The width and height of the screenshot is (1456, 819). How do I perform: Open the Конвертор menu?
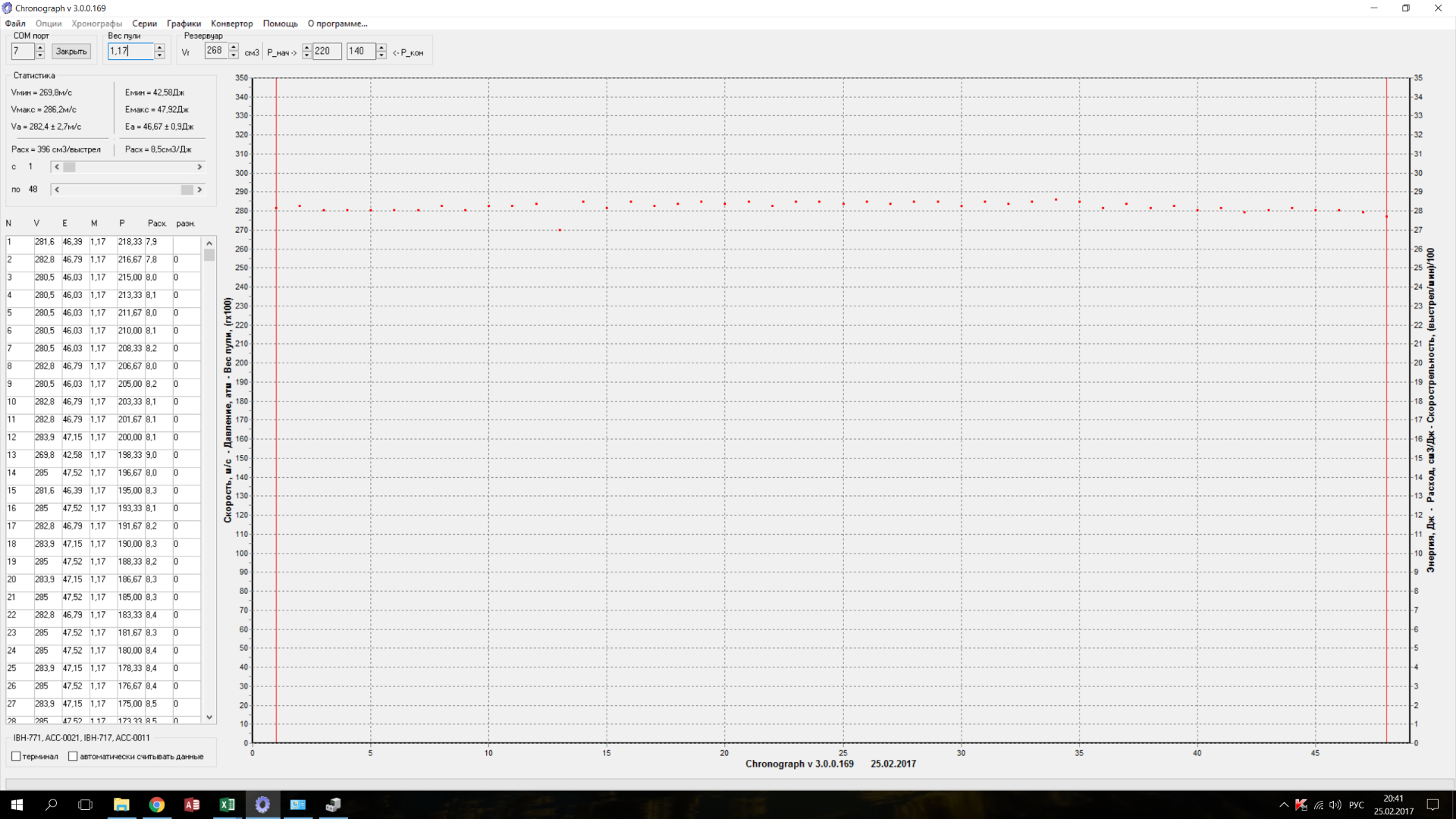231,24
